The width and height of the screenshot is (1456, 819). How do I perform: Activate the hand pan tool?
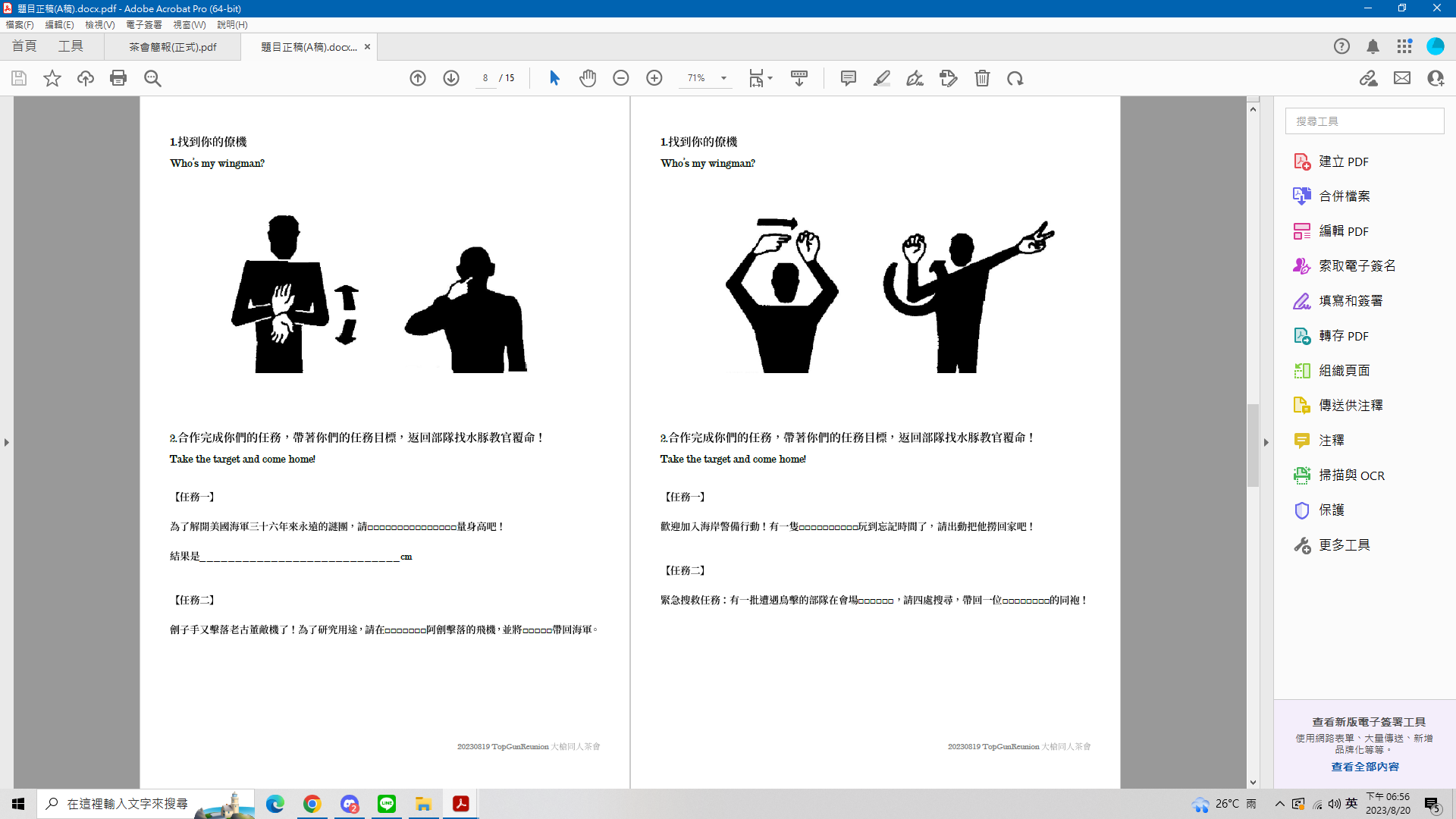click(588, 78)
